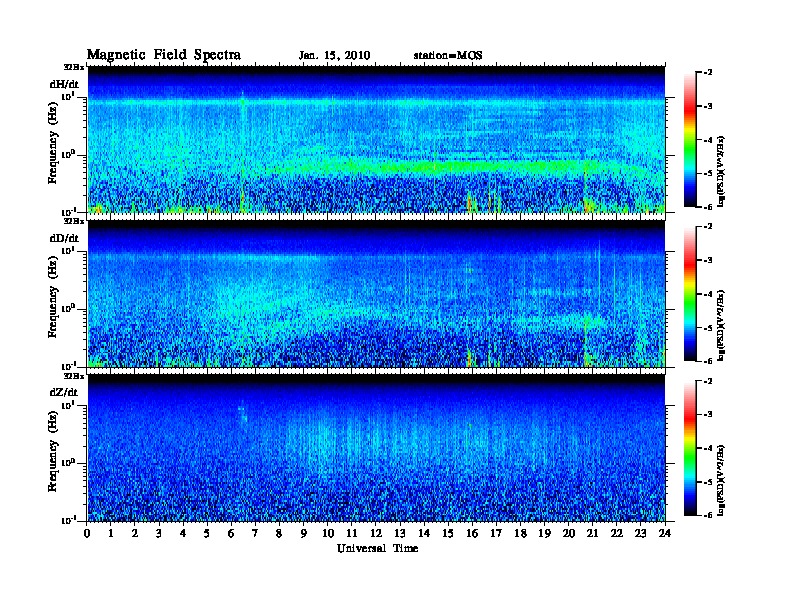
Task: Click hour tick label "20" on time axis
Action: (x=568, y=533)
